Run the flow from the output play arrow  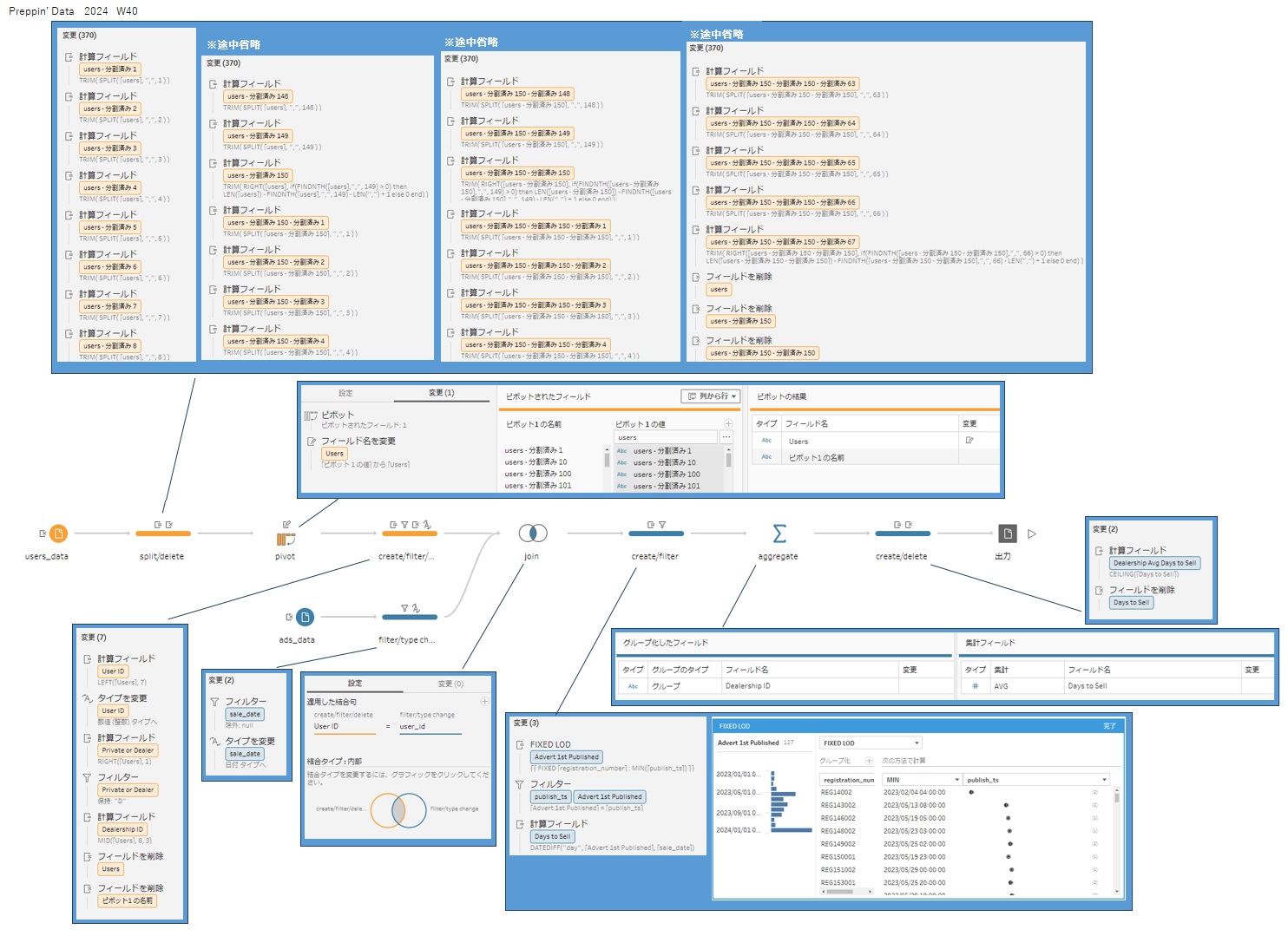click(1032, 533)
